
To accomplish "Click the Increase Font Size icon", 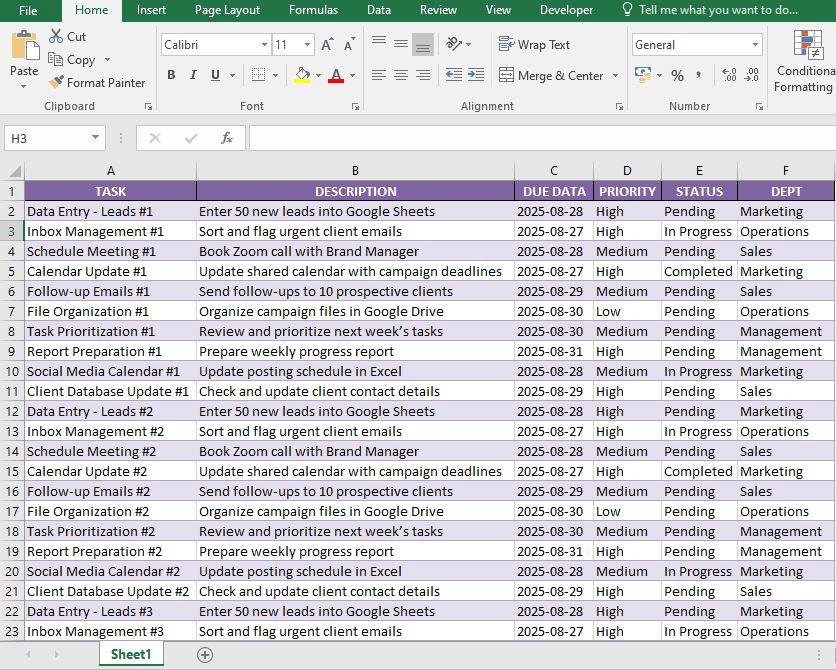I will pos(328,45).
